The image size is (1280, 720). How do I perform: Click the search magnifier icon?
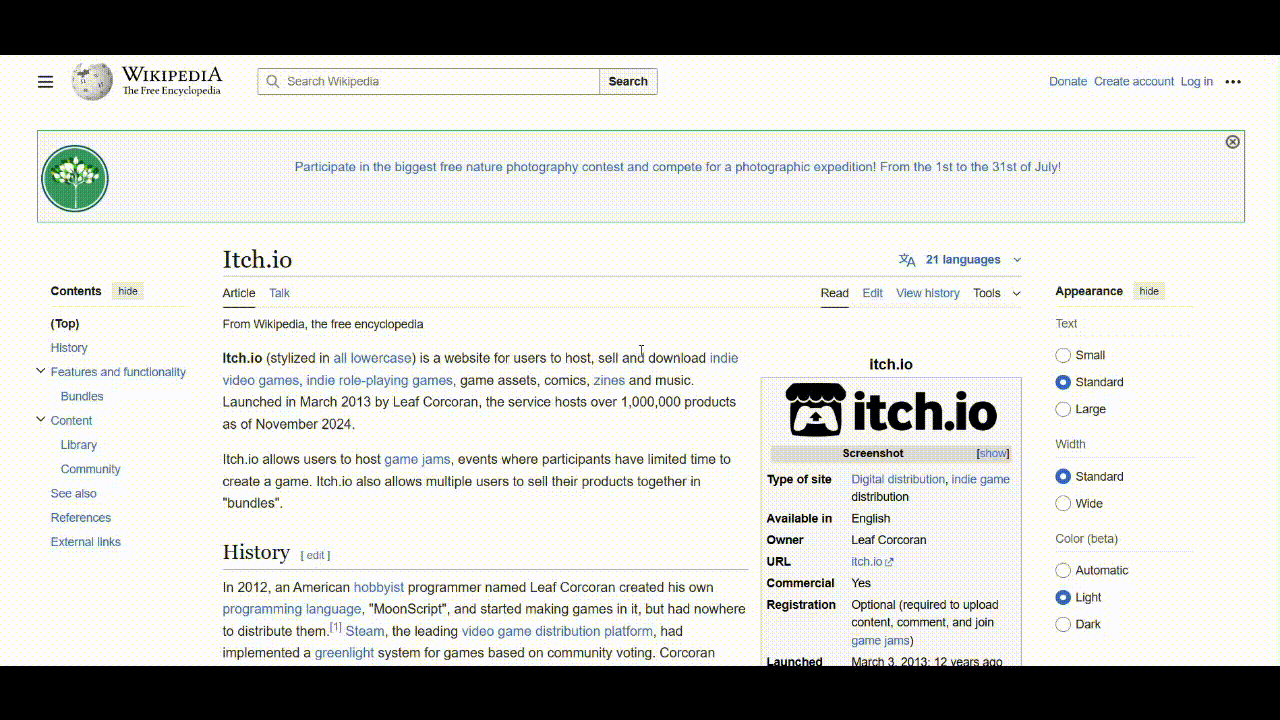pos(272,82)
